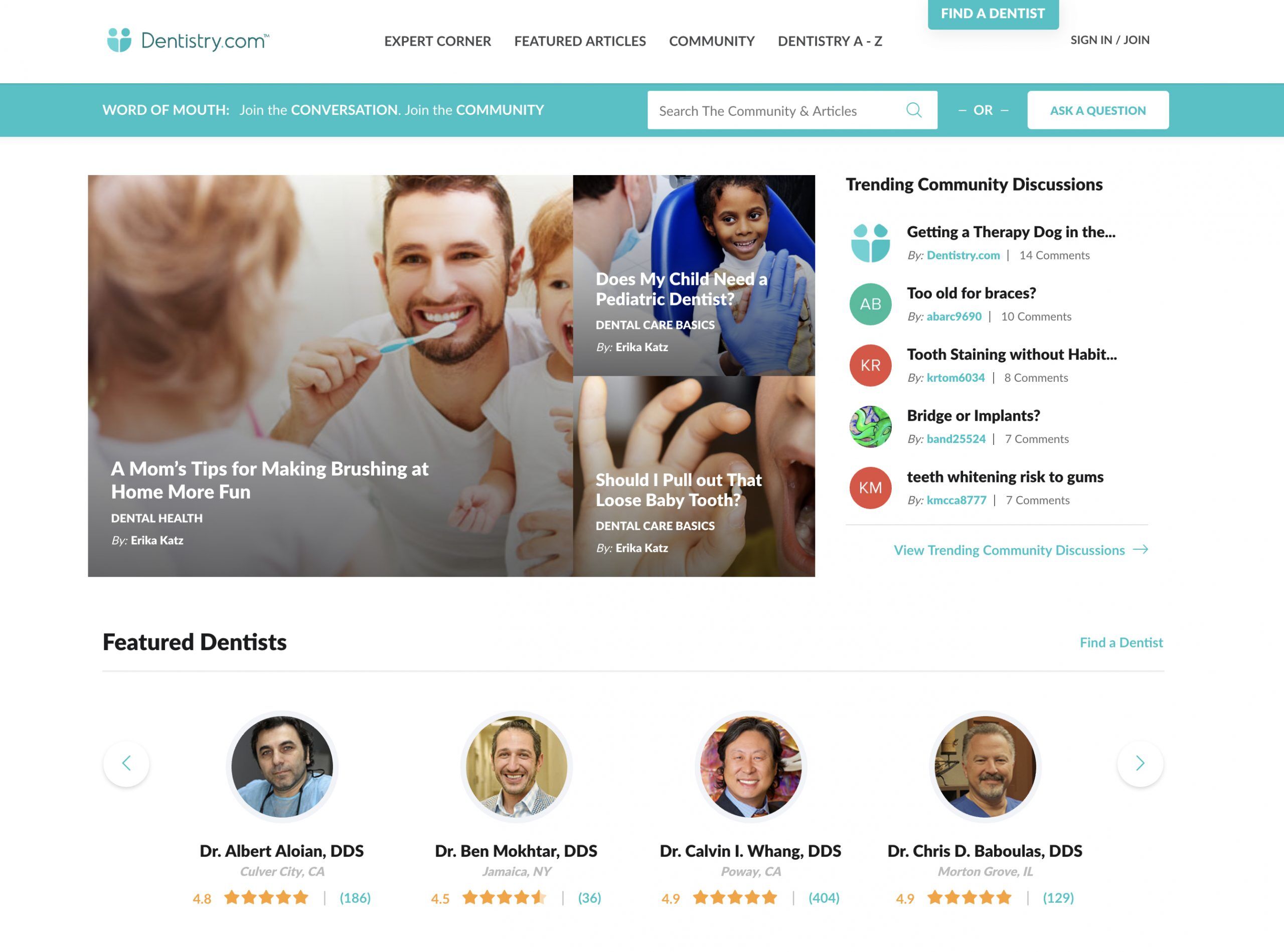Click the Ask a Question button
Image resolution: width=1284 pixels, height=952 pixels.
1098,110
